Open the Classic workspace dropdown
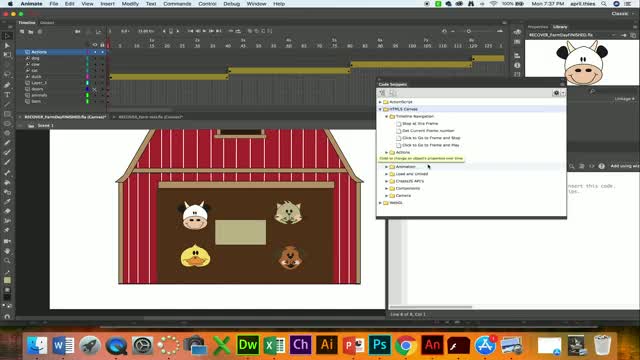640x360 pixels. (x=623, y=13)
